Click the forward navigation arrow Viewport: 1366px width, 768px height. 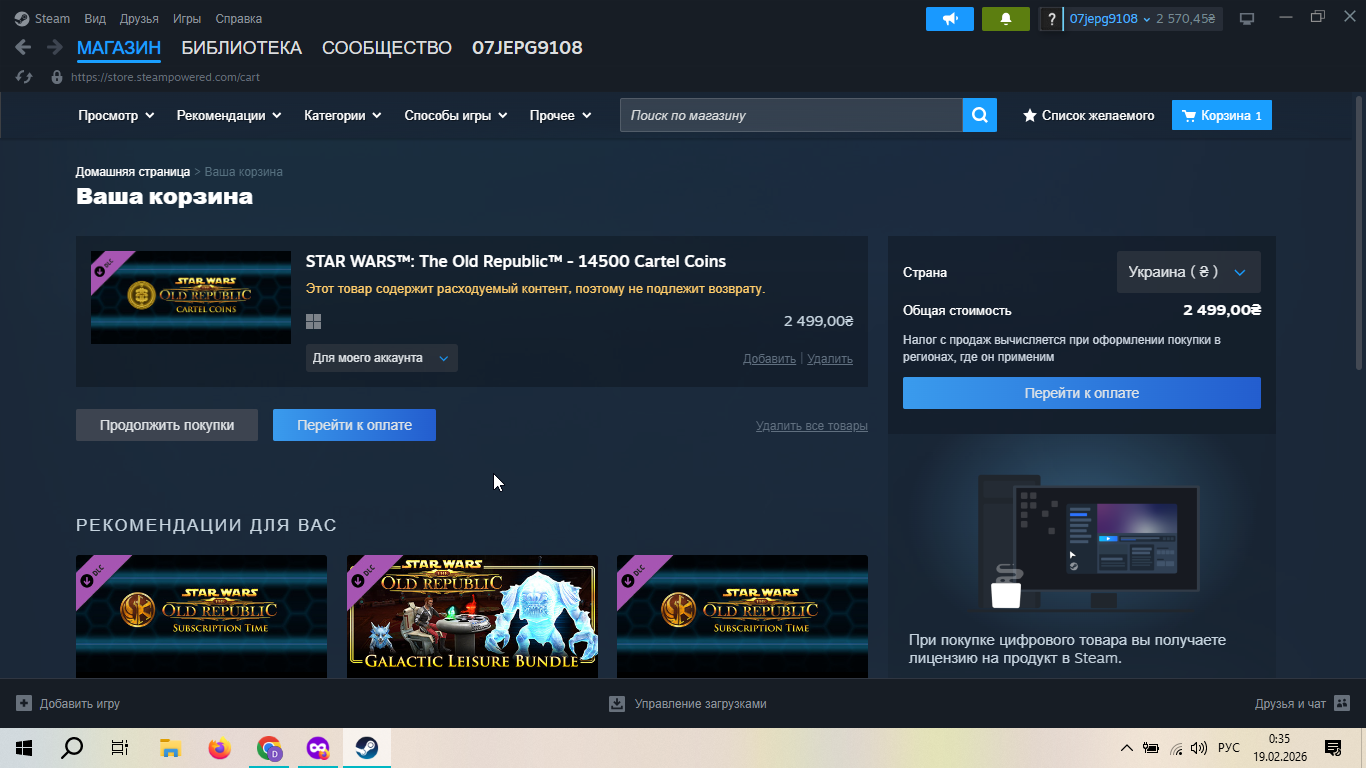54,47
